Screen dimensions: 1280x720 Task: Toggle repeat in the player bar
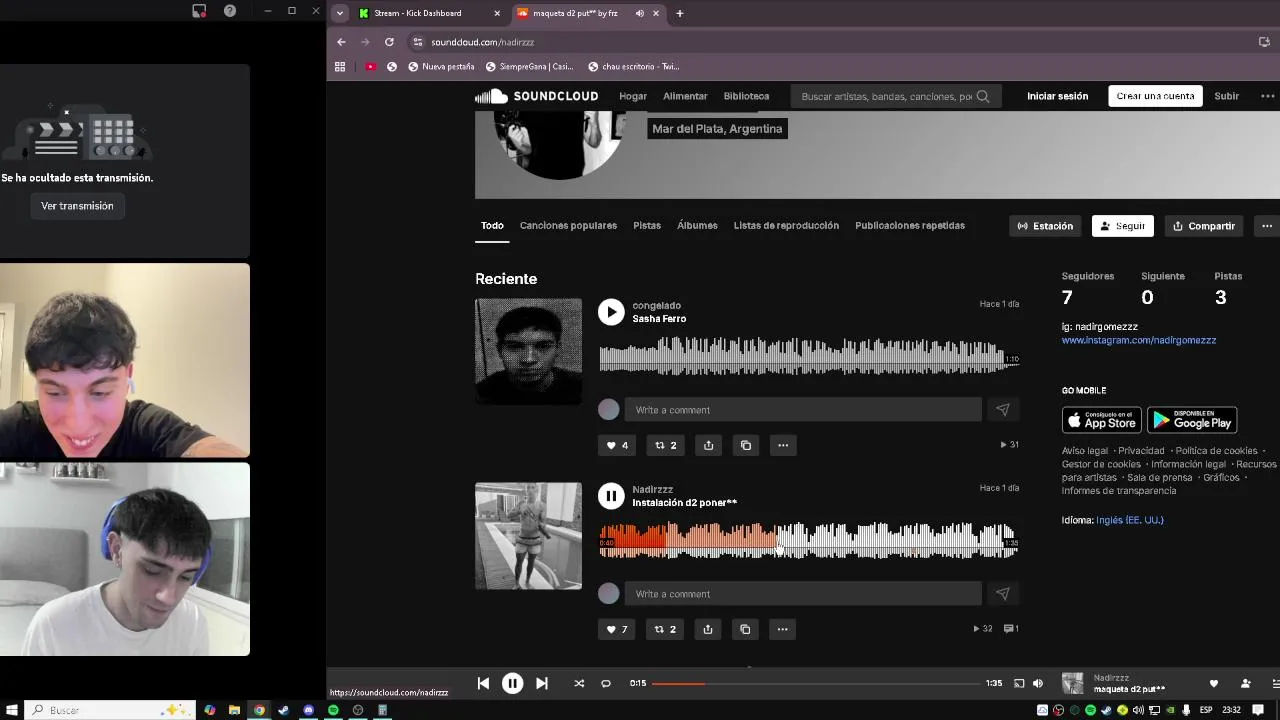click(606, 684)
